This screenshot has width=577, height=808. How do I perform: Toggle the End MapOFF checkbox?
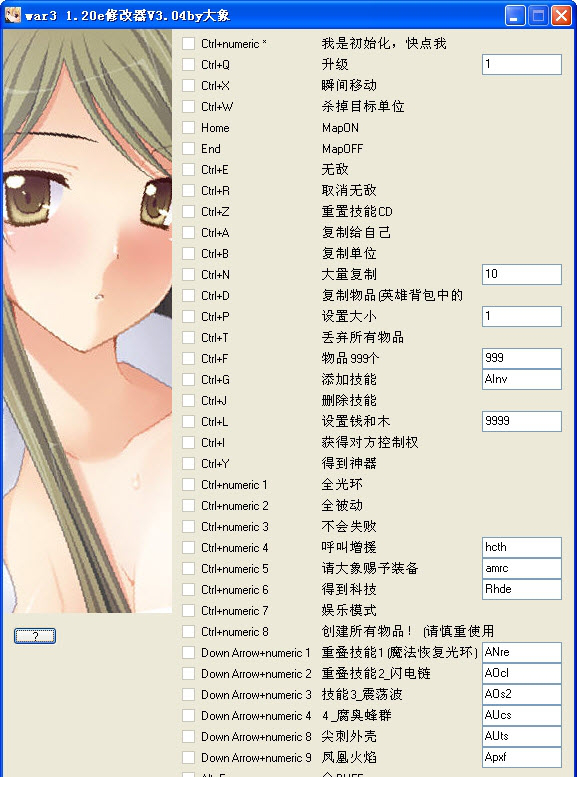click(189, 148)
